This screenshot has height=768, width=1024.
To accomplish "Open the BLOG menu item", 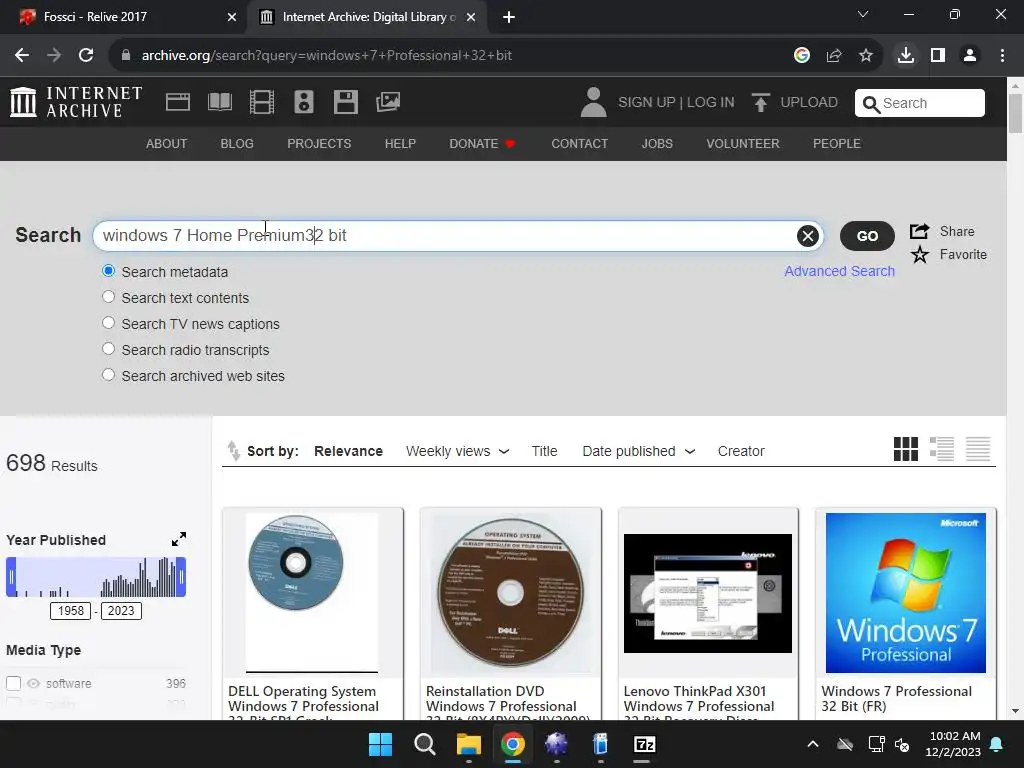I will point(237,144).
